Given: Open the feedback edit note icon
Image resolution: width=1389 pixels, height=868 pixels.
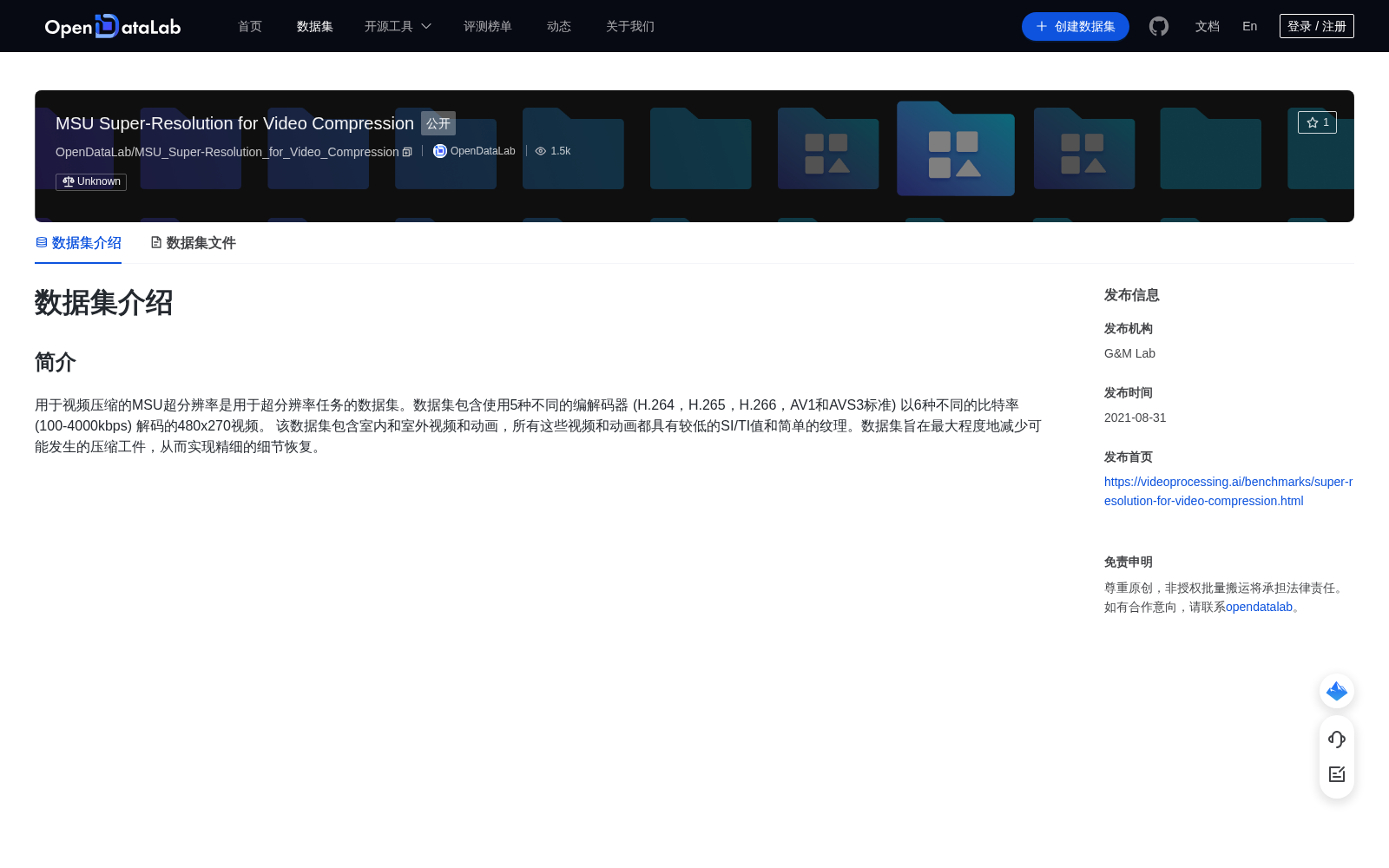Looking at the screenshot, I should (1337, 774).
